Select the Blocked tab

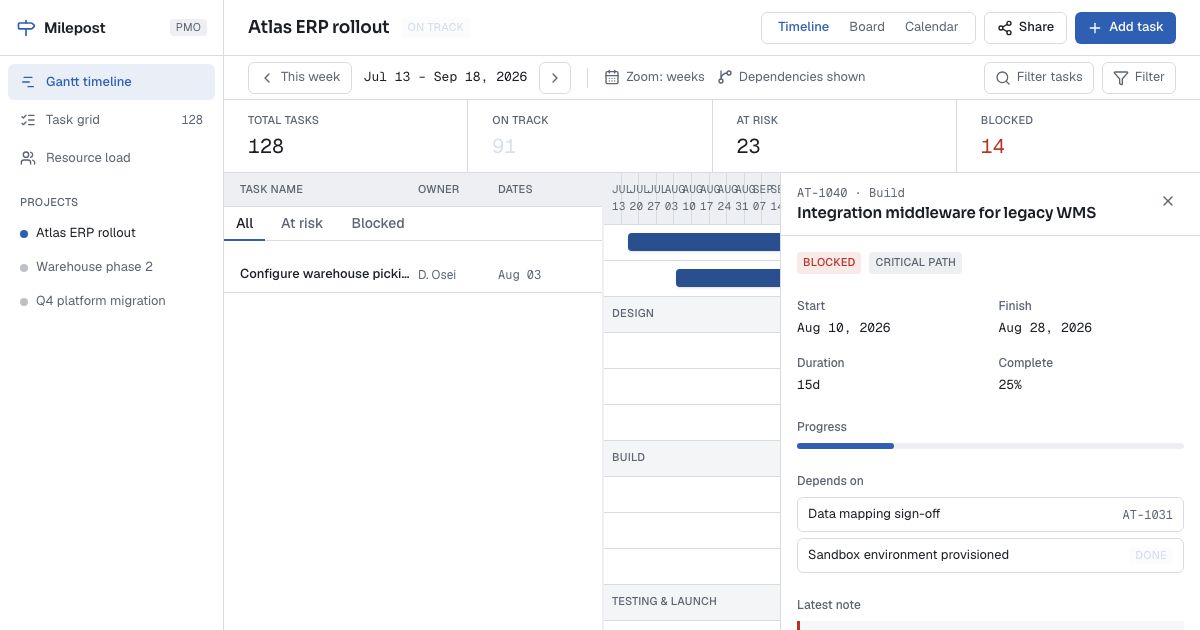(378, 223)
